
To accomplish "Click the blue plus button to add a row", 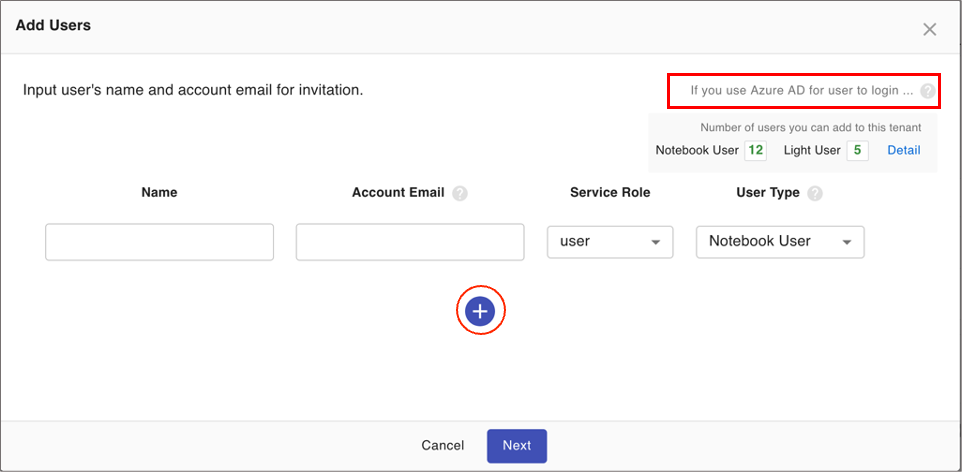I will pos(481,312).
